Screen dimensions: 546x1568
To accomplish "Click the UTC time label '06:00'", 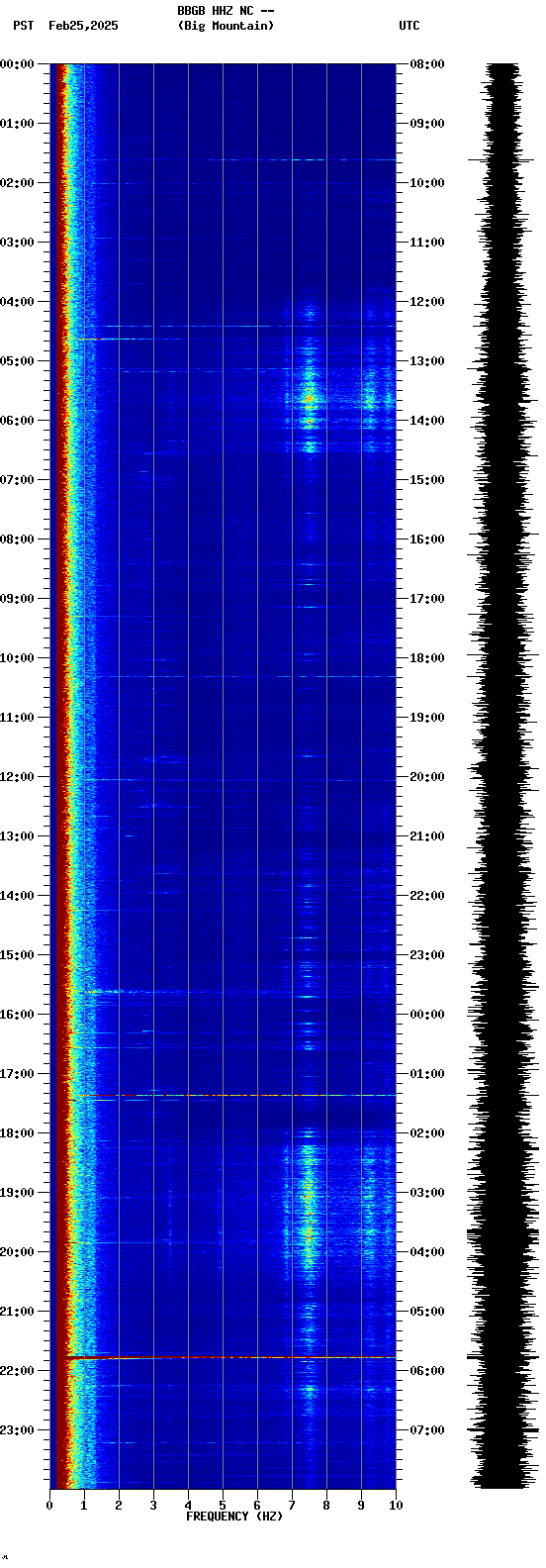I will tap(427, 1371).
